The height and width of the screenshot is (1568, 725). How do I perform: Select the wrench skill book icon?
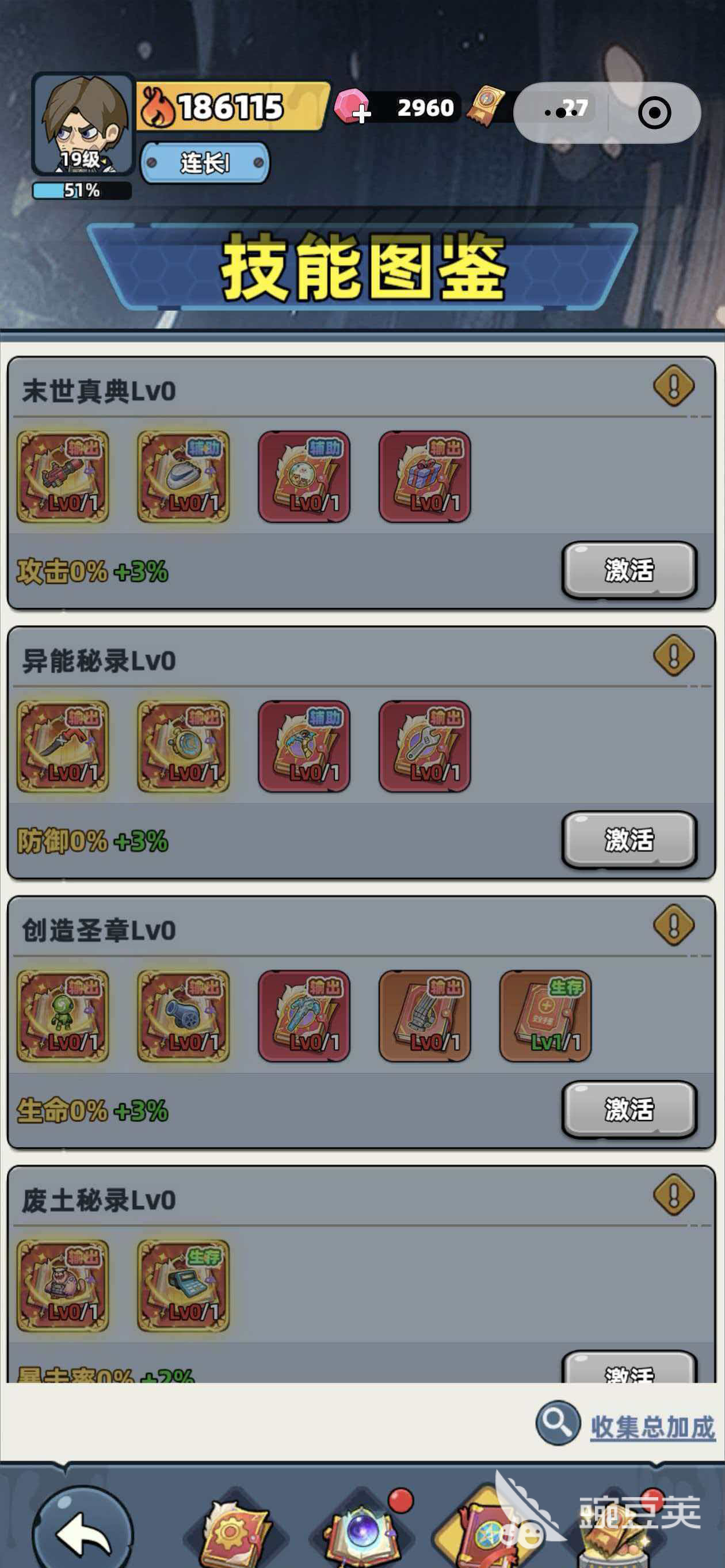[425, 746]
